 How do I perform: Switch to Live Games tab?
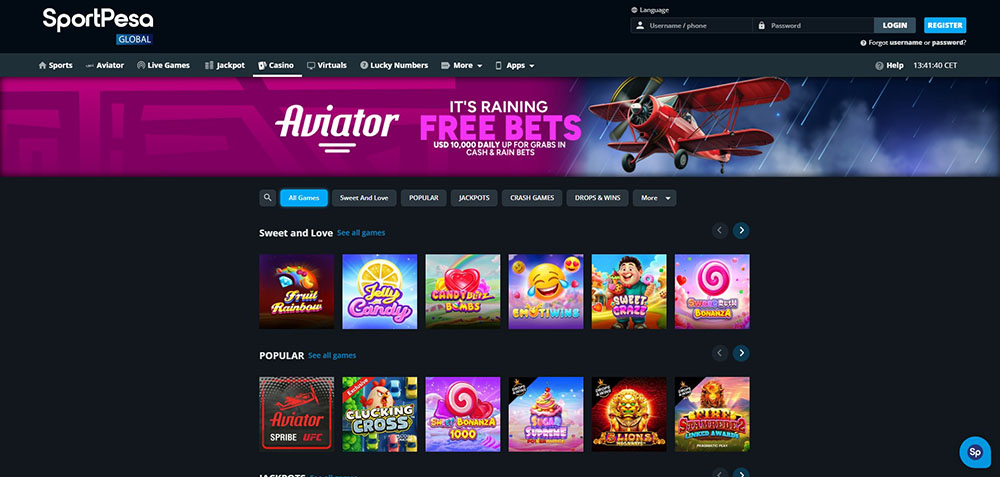pyautogui.click(x=163, y=66)
